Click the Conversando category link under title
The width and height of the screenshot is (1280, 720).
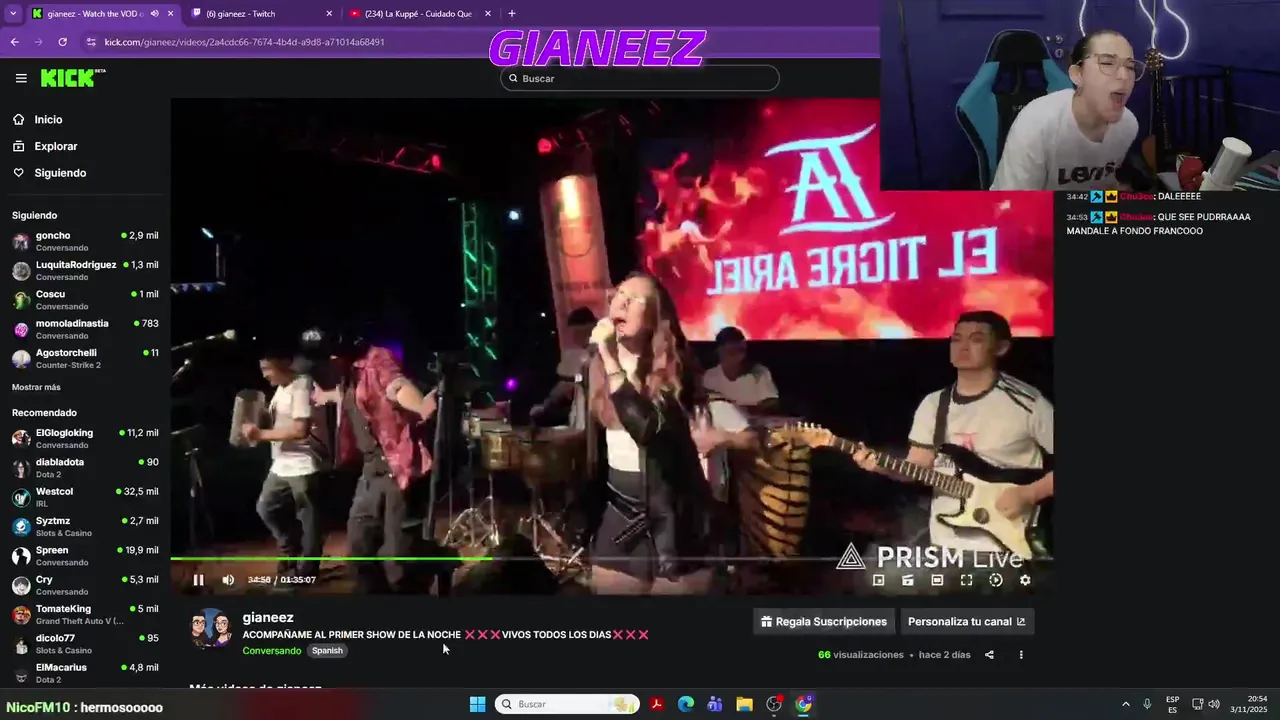click(x=271, y=651)
